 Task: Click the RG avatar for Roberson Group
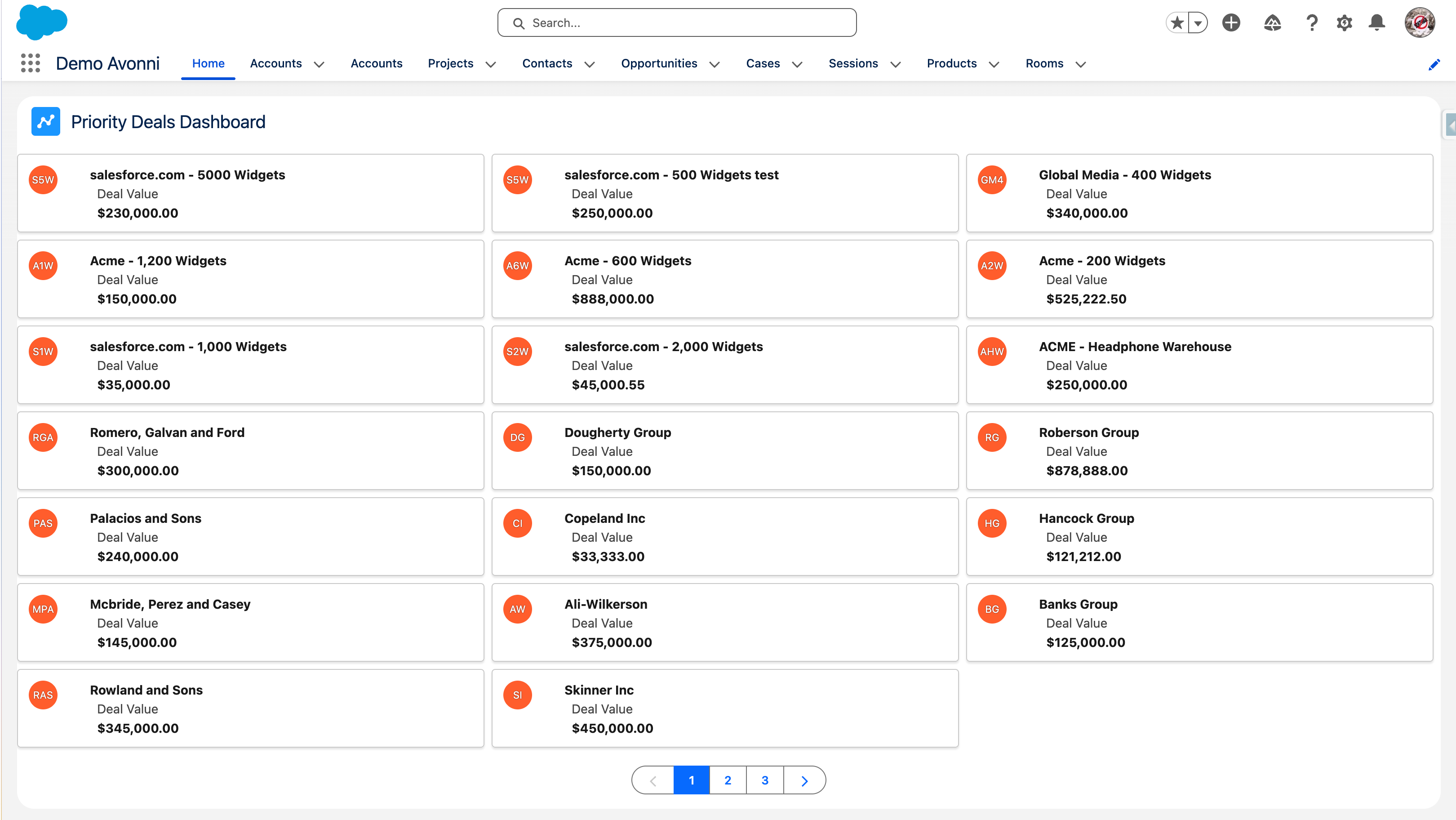tap(992, 438)
